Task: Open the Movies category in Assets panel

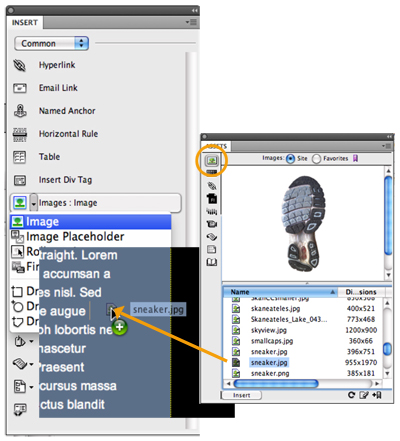Action: click(x=212, y=224)
